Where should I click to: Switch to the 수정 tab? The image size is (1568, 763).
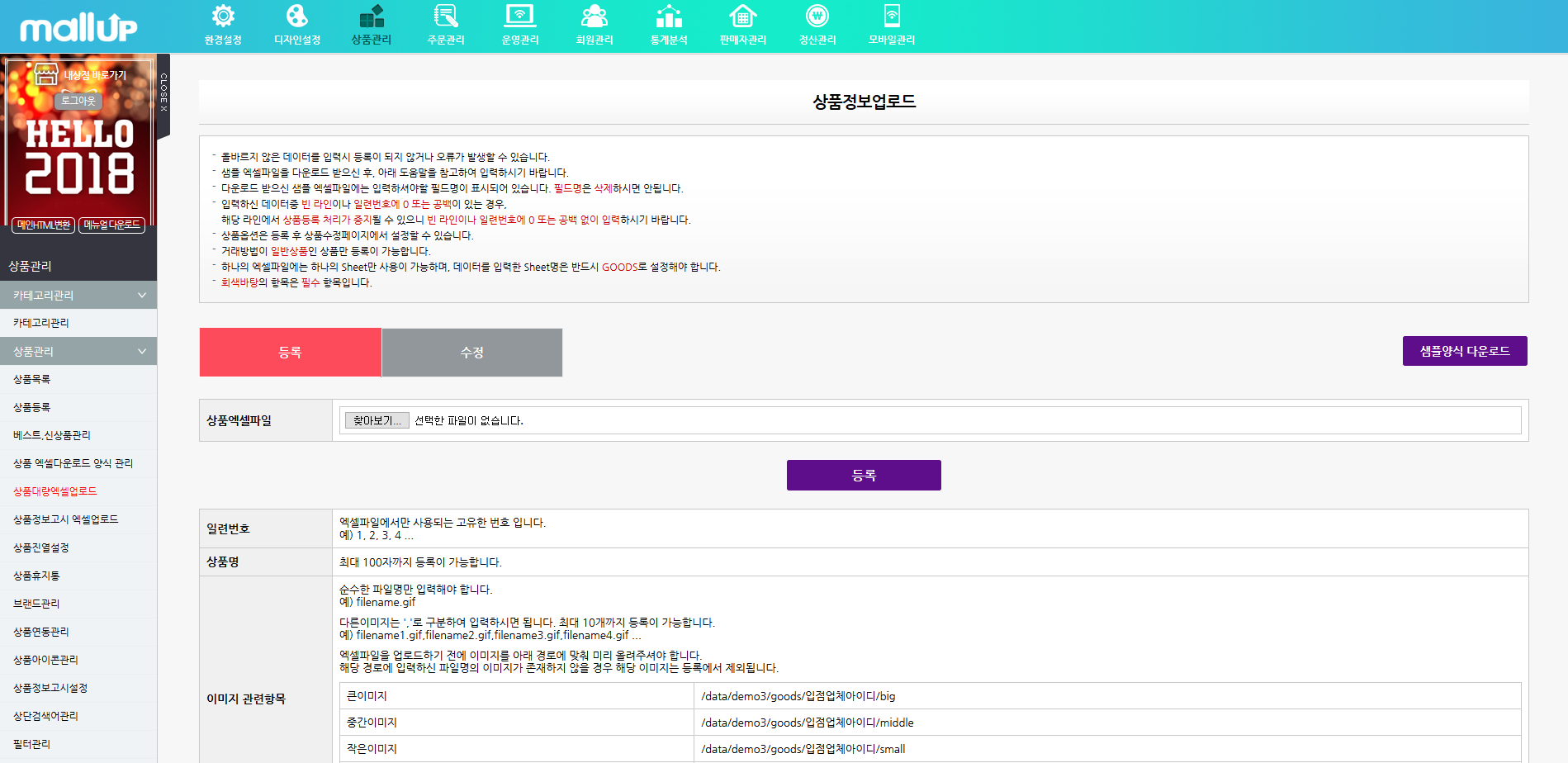(471, 353)
